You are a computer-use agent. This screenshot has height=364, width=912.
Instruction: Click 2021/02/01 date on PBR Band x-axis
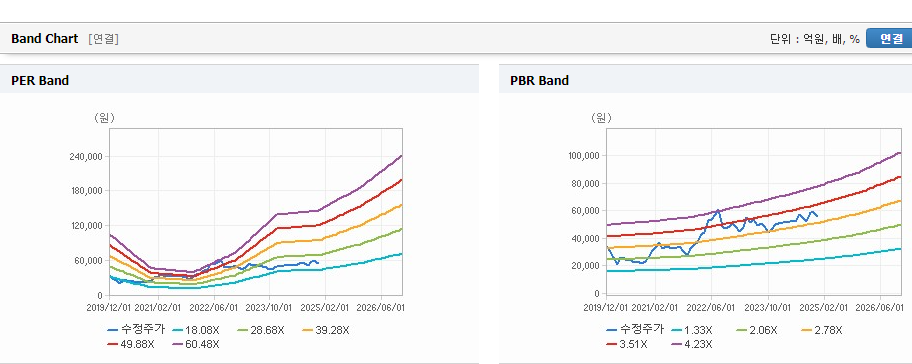click(656, 308)
